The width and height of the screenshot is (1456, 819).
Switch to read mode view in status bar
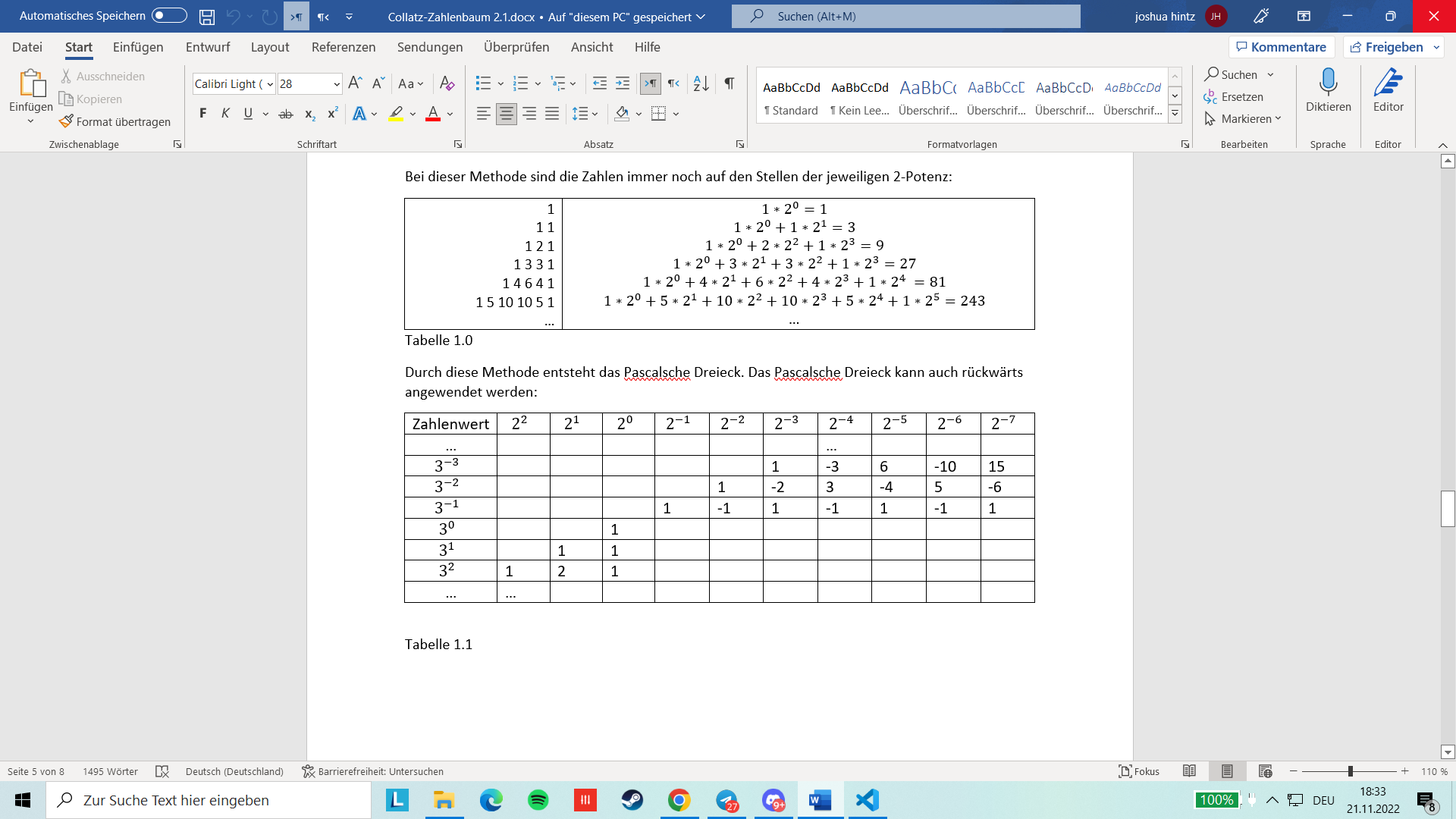[1189, 771]
